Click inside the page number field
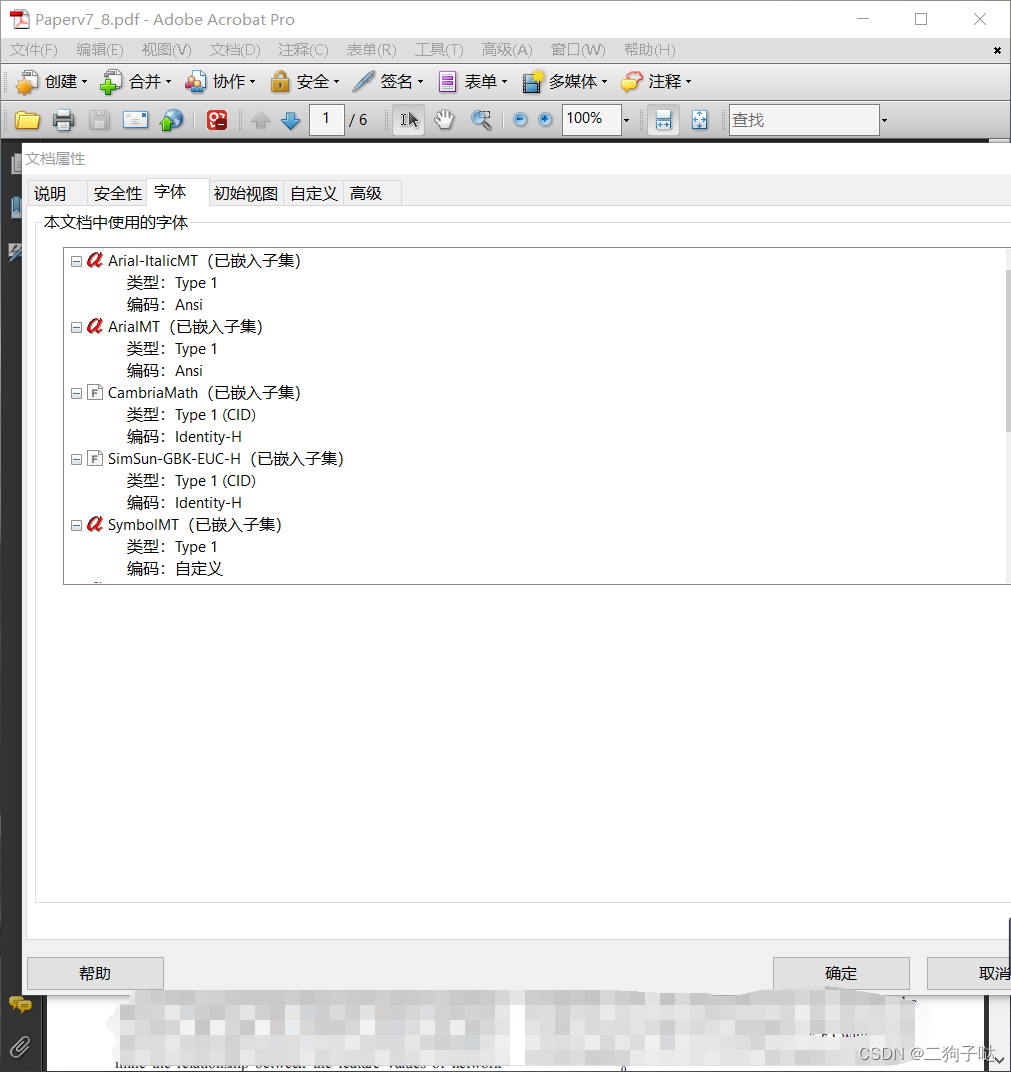 [326, 119]
